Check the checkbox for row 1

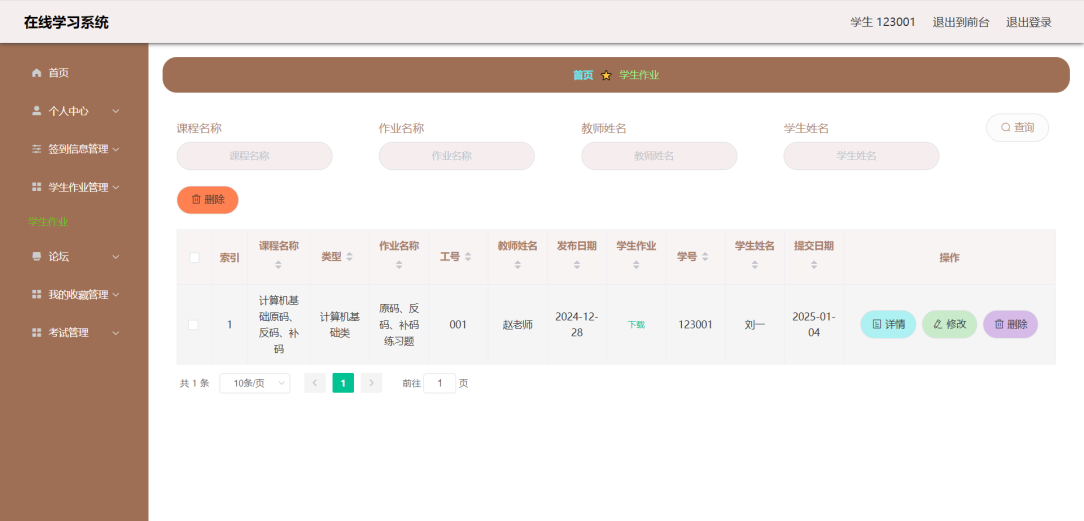pos(194,324)
